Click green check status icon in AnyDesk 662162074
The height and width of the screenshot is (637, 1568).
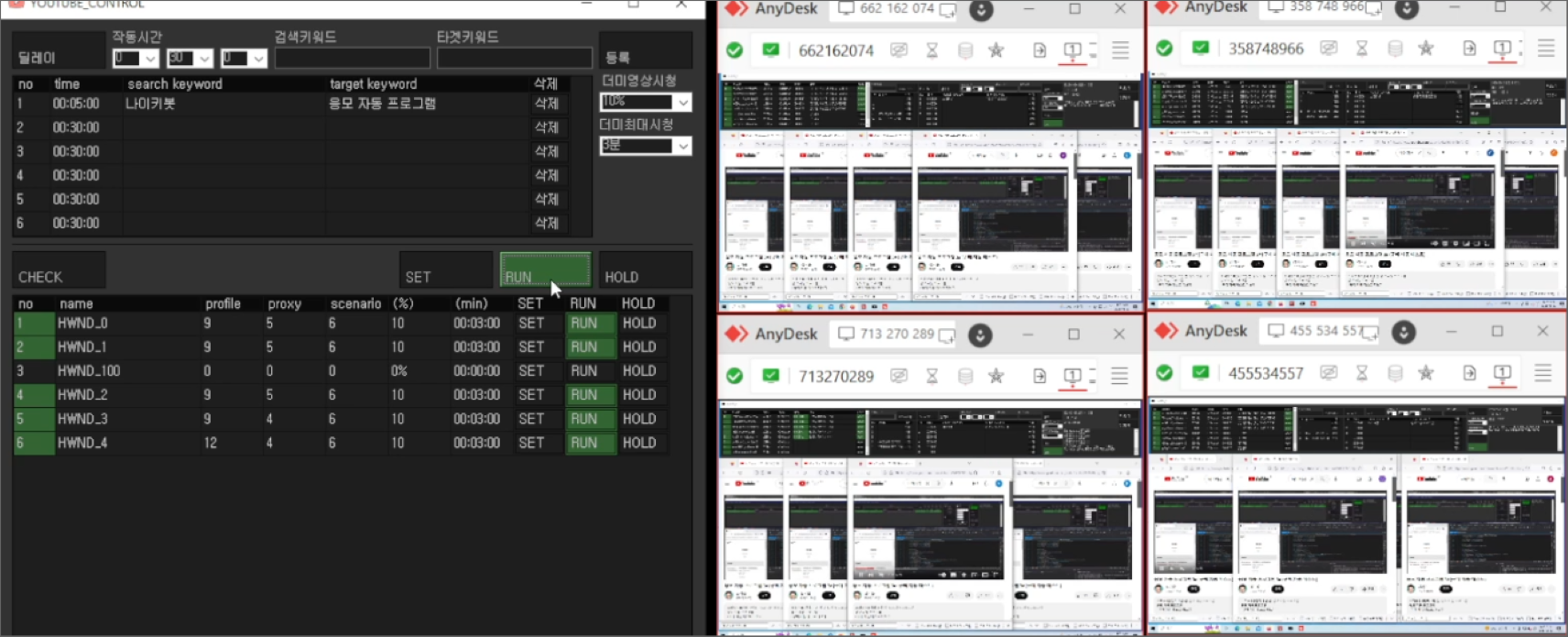click(735, 49)
